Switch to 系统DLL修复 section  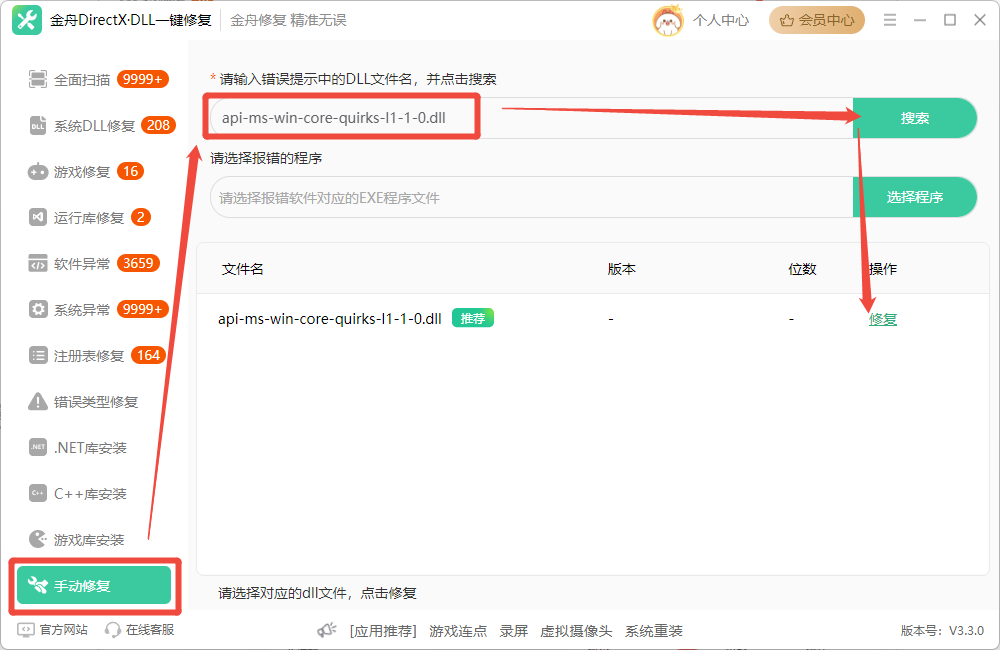pos(96,126)
